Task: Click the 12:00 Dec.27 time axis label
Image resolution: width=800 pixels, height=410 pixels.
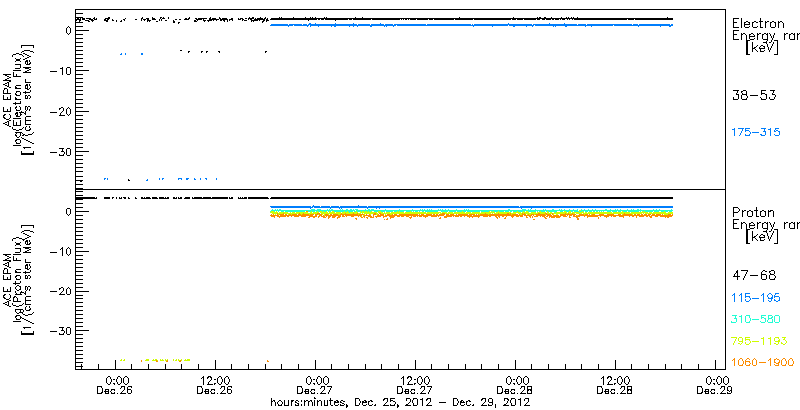Action: pyautogui.click(x=415, y=386)
